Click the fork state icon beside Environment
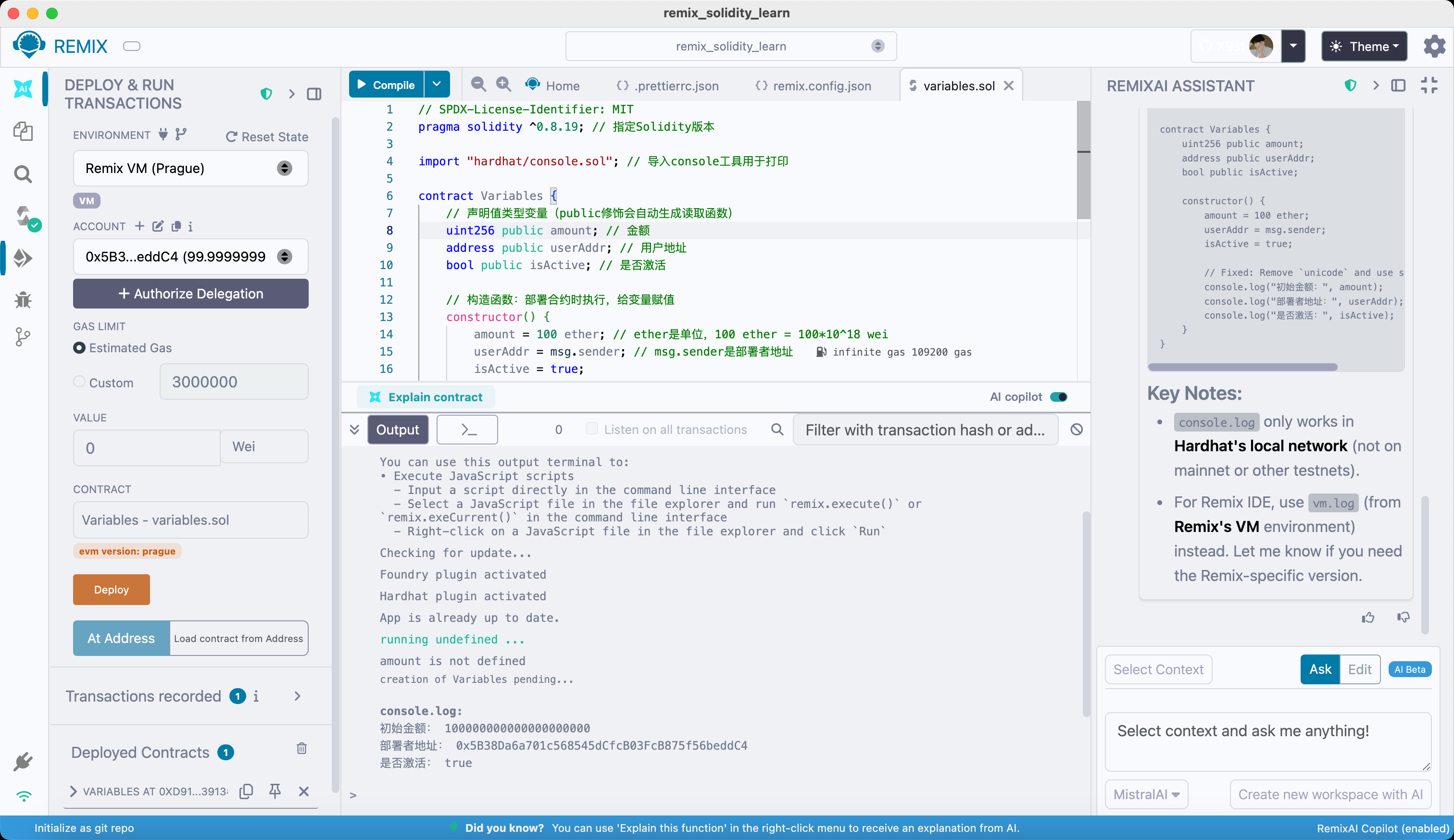1454x840 pixels. 181,135
